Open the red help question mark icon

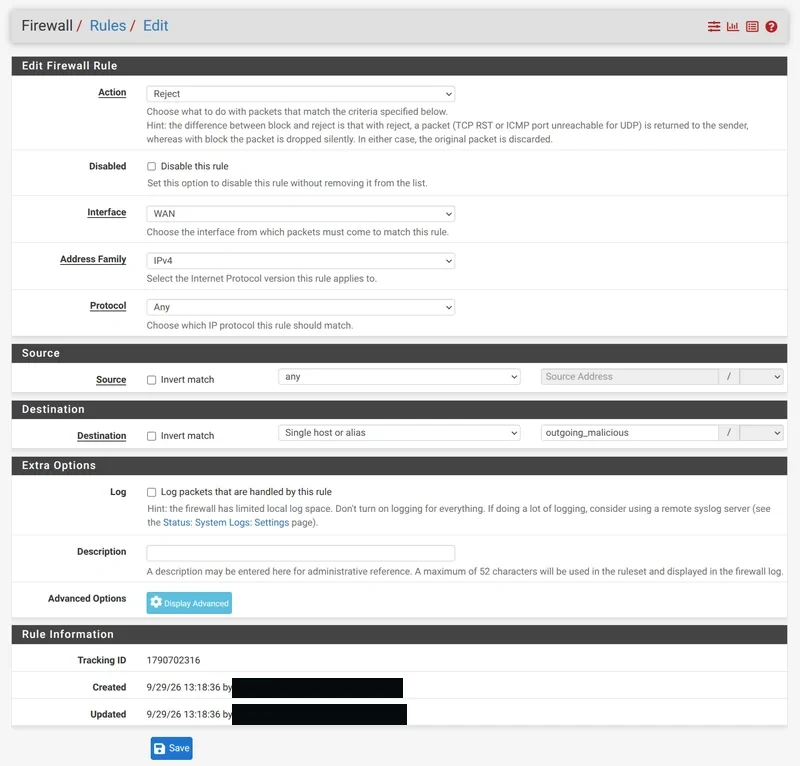[771, 27]
